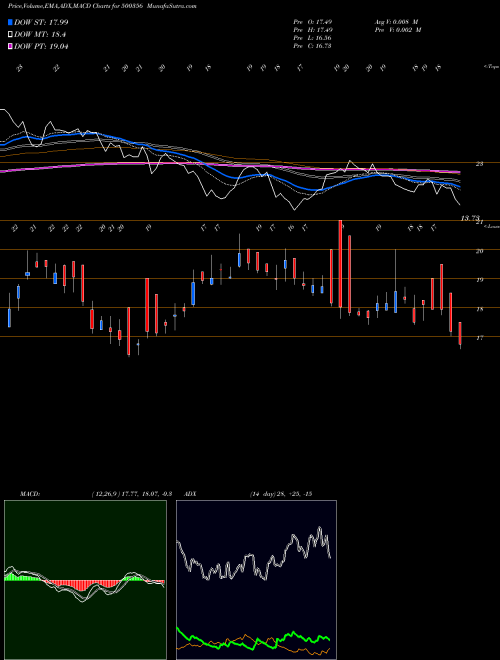Click the 'Pre C: 16.73' close value
The image size is (500, 660).
point(313,46)
